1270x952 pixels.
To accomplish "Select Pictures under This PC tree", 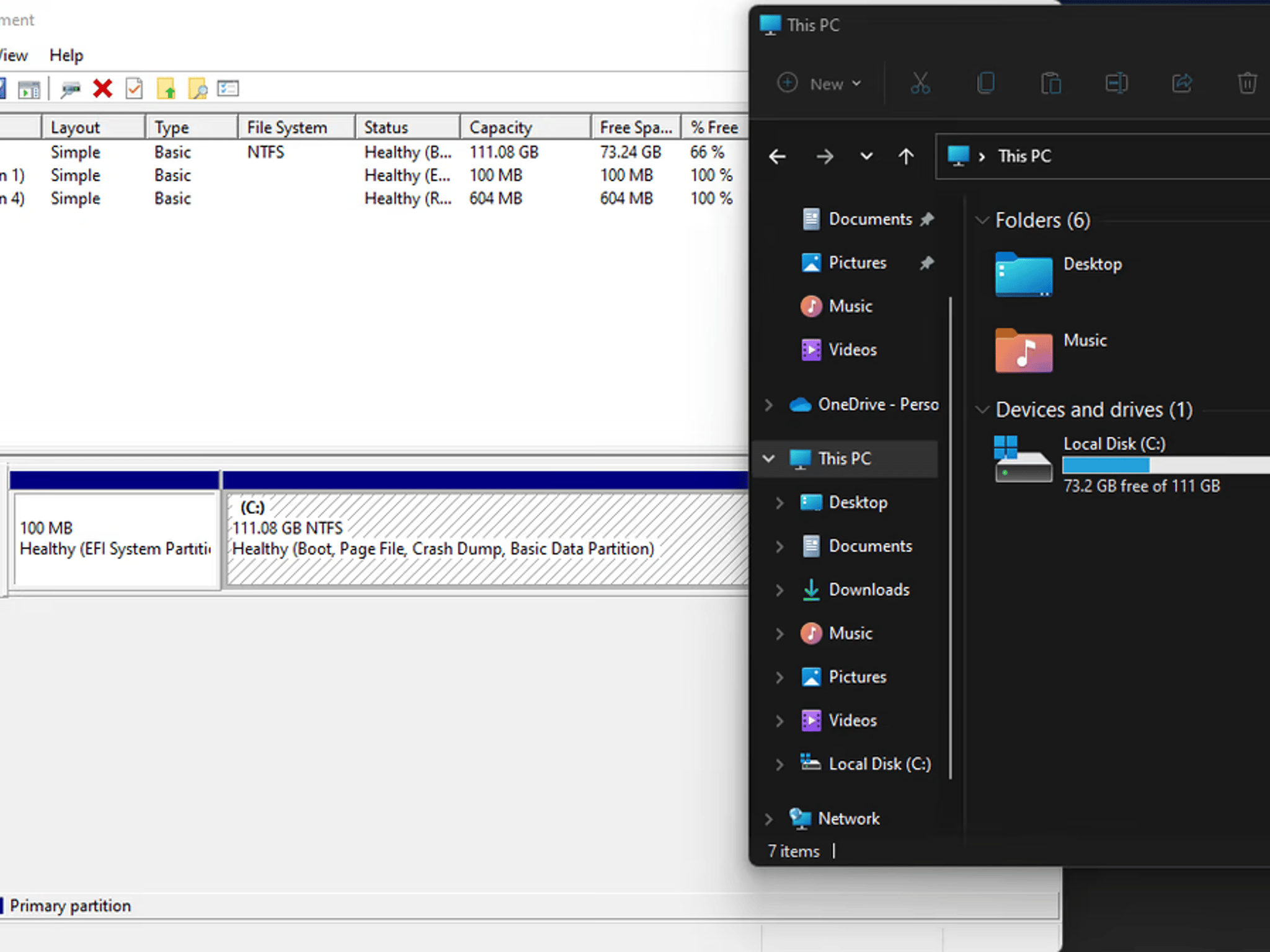I will pyautogui.click(x=858, y=677).
